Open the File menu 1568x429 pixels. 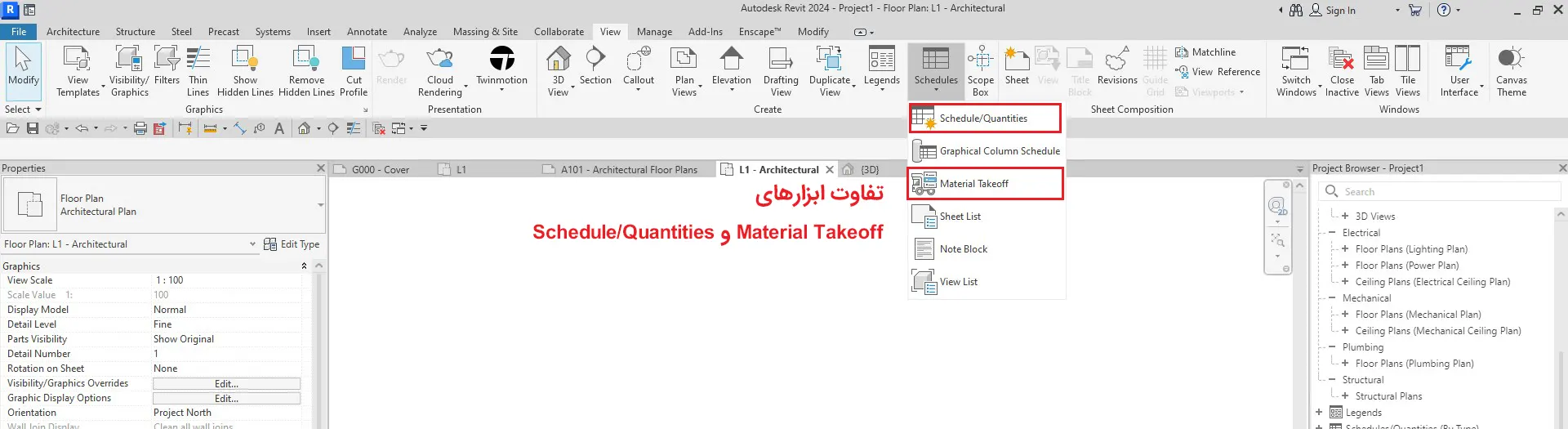19,32
